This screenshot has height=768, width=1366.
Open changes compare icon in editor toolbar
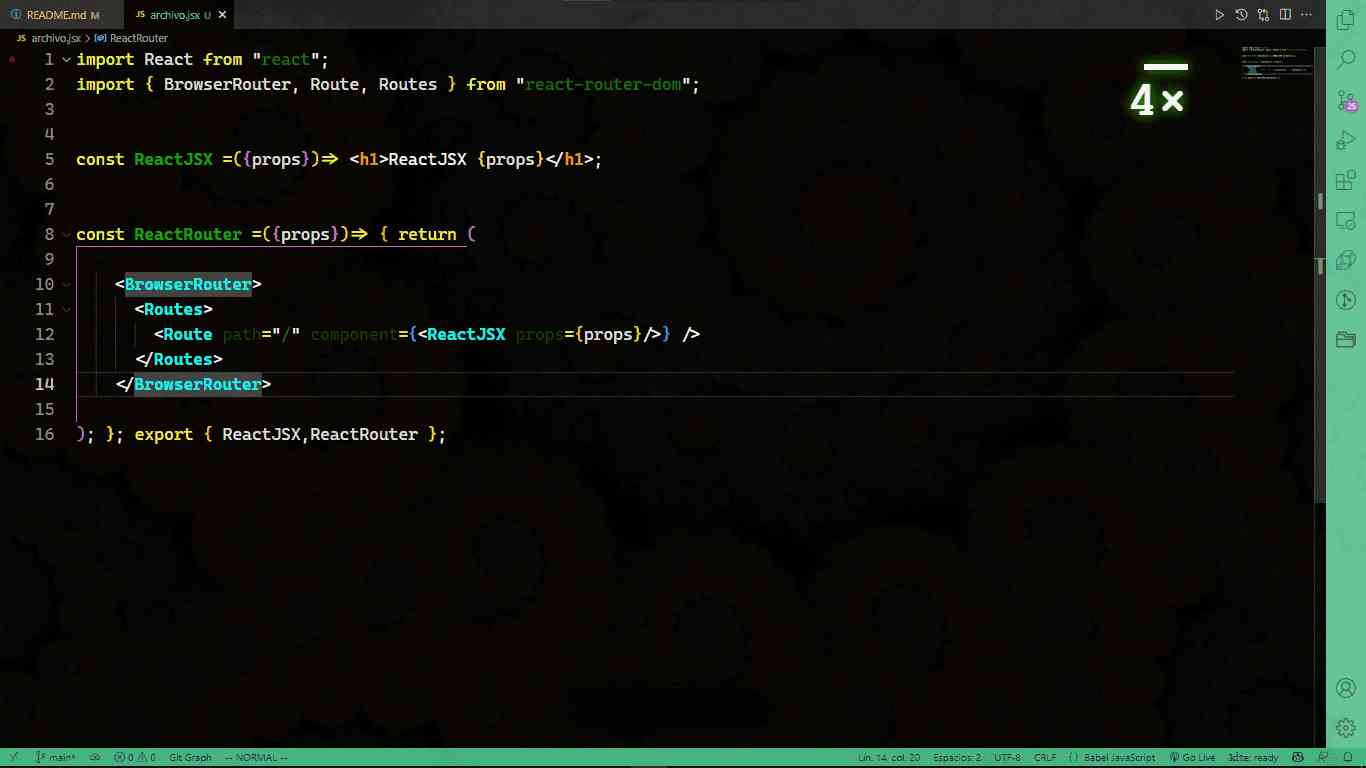point(1263,15)
